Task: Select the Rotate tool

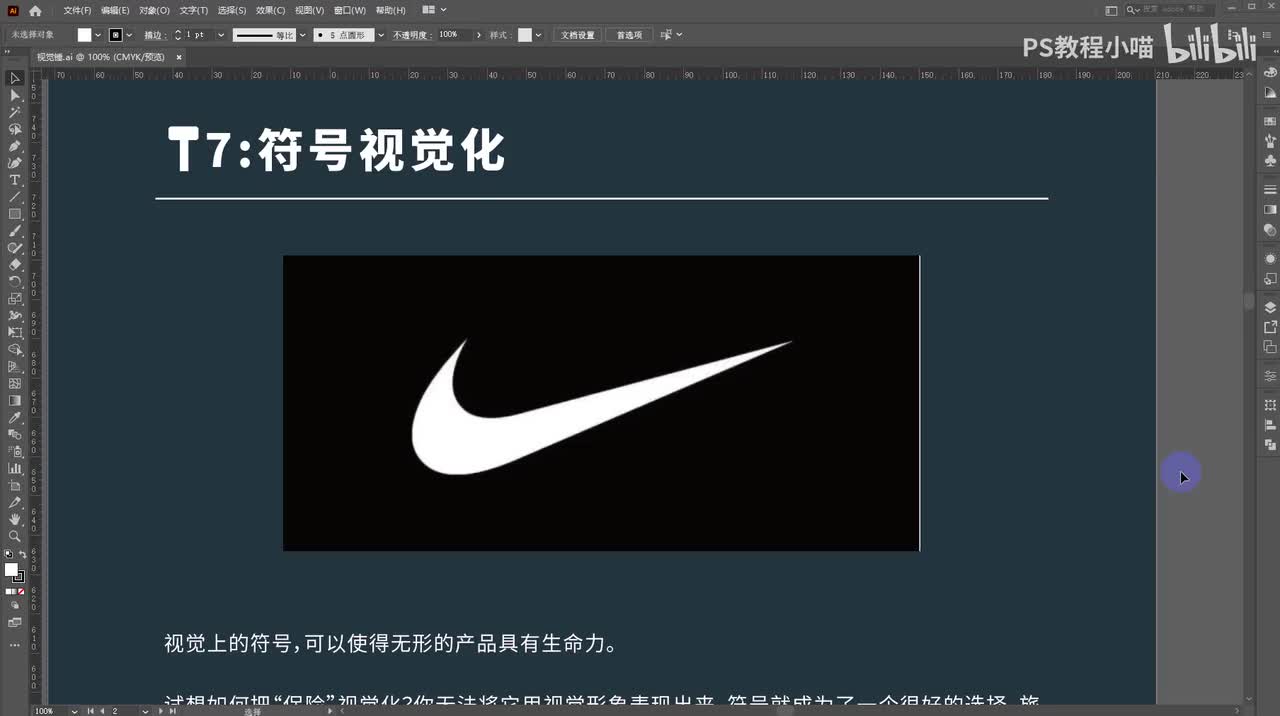Action: coord(15,282)
